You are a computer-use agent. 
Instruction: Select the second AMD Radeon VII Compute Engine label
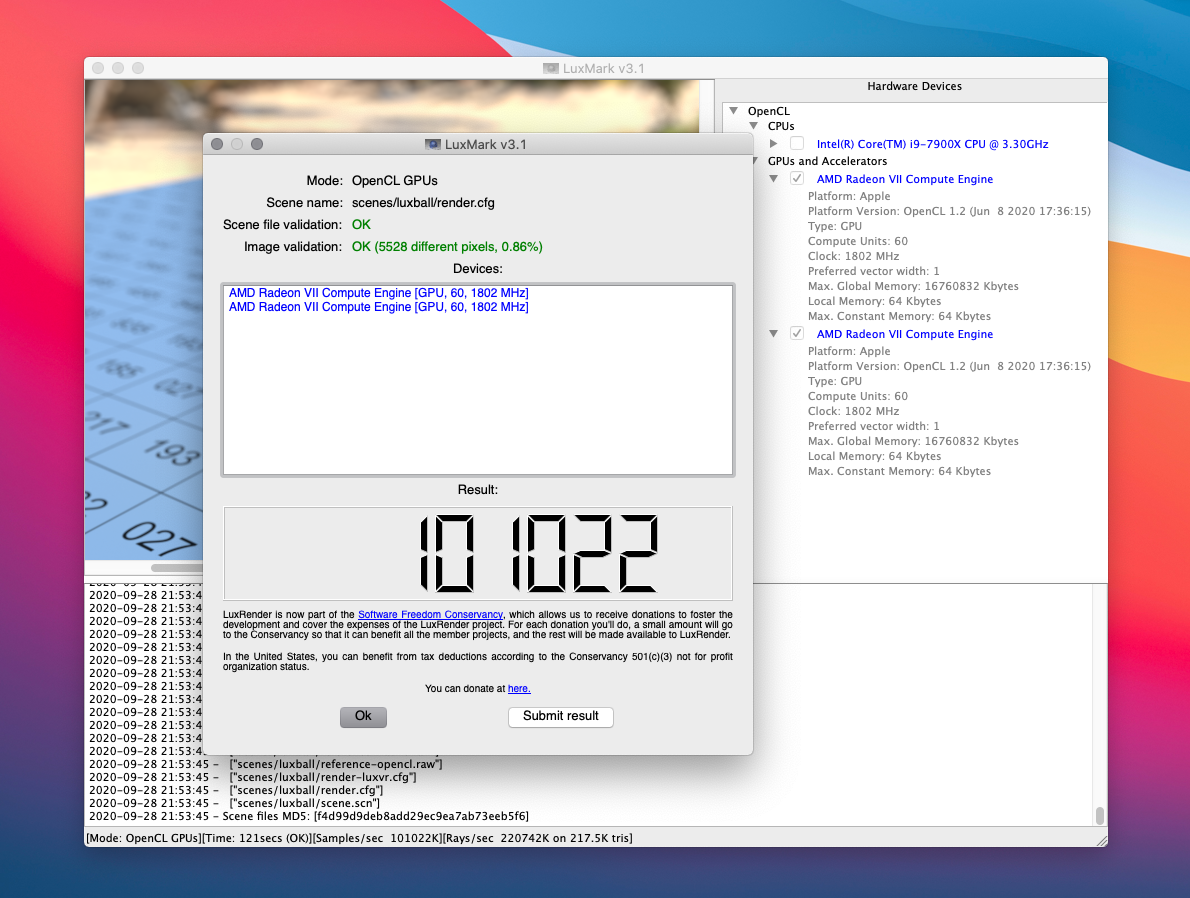tap(905, 334)
